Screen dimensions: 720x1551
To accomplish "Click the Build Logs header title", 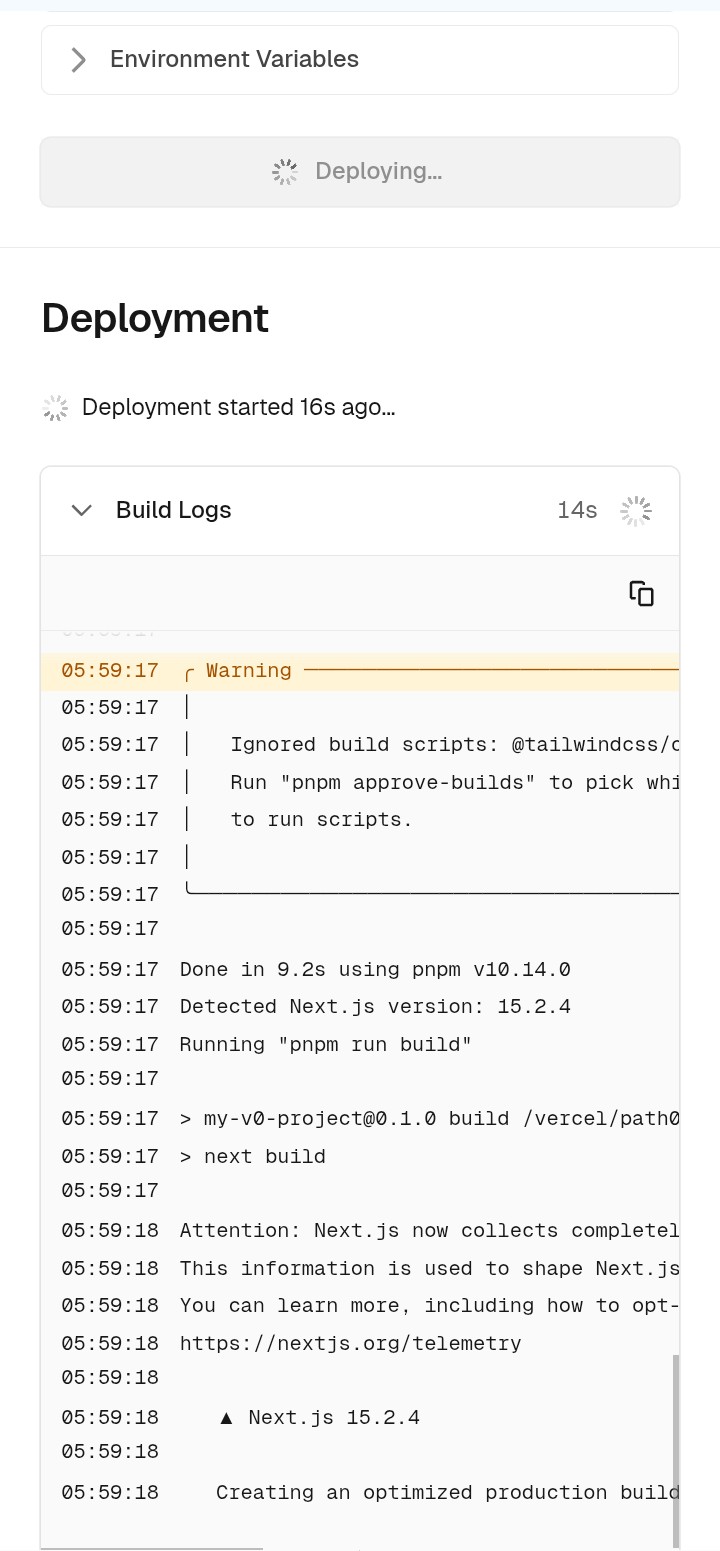I will point(173,510).
